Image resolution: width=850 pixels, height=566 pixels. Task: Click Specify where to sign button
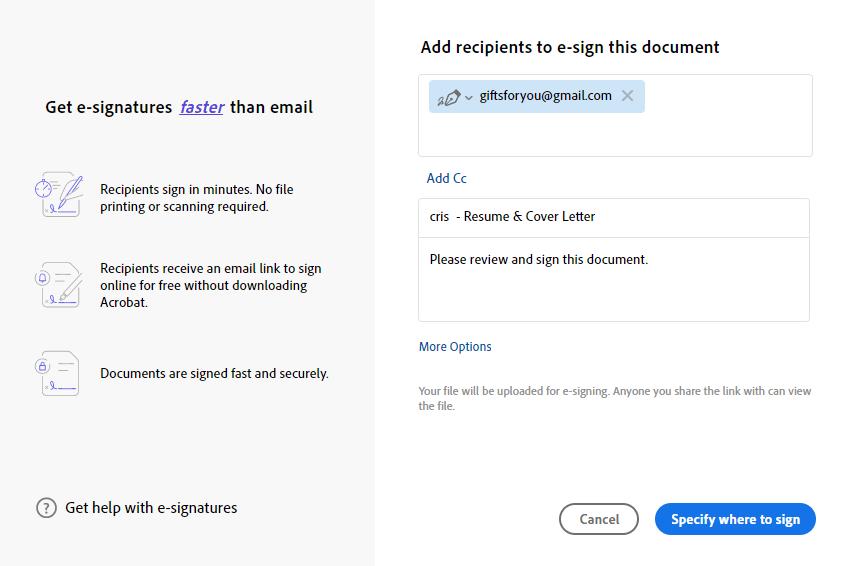[735, 519]
